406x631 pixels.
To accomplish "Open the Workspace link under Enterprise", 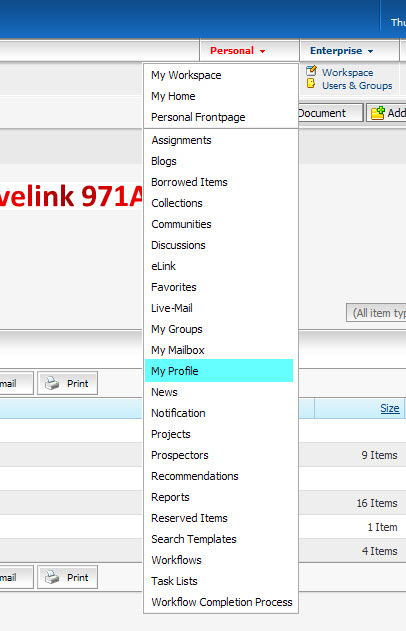I will (x=347, y=73).
